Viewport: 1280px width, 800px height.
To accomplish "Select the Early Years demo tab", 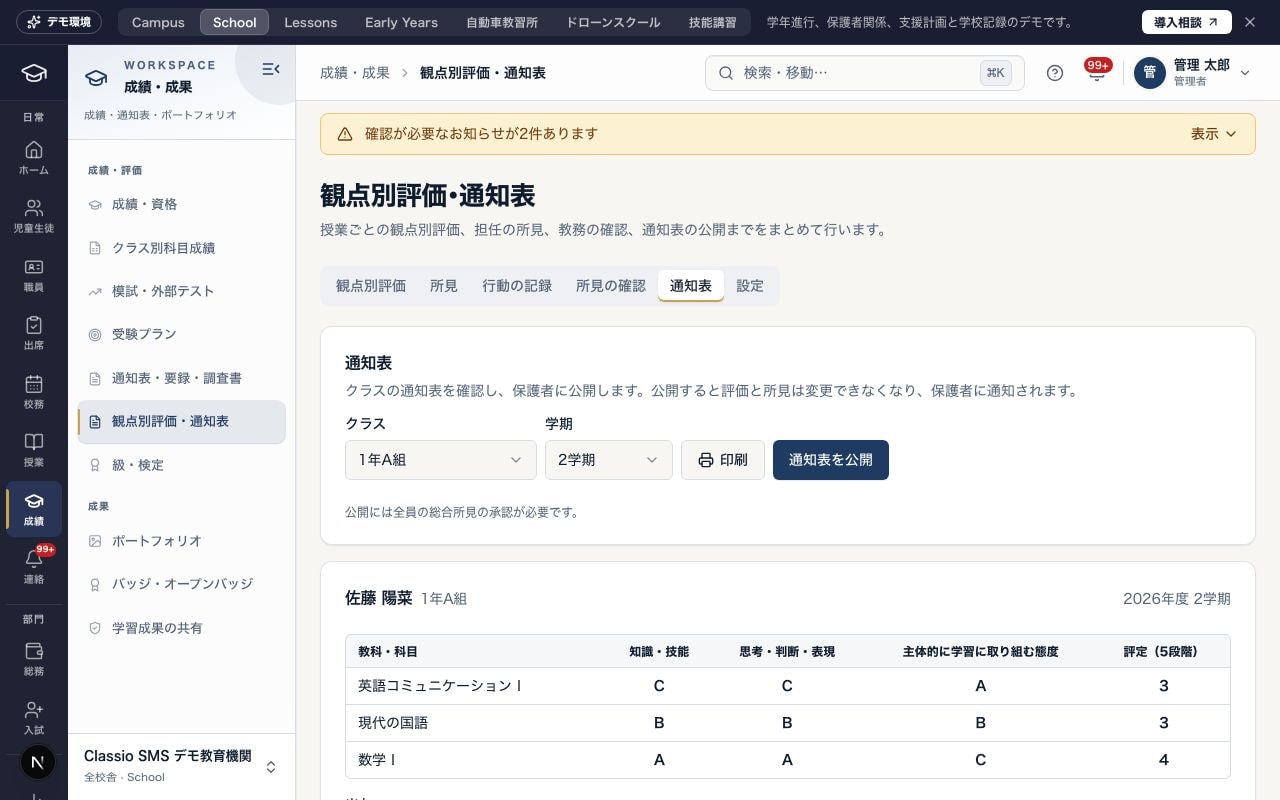I will (x=401, y=22).
